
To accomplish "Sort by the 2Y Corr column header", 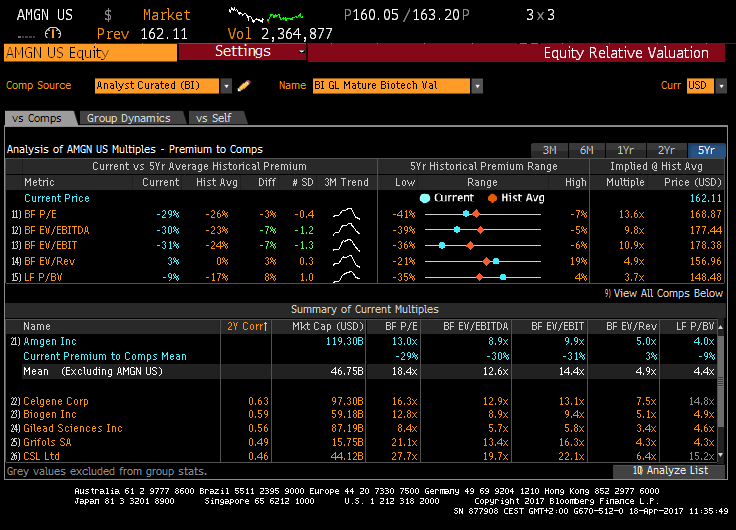I will coord(247,326).
